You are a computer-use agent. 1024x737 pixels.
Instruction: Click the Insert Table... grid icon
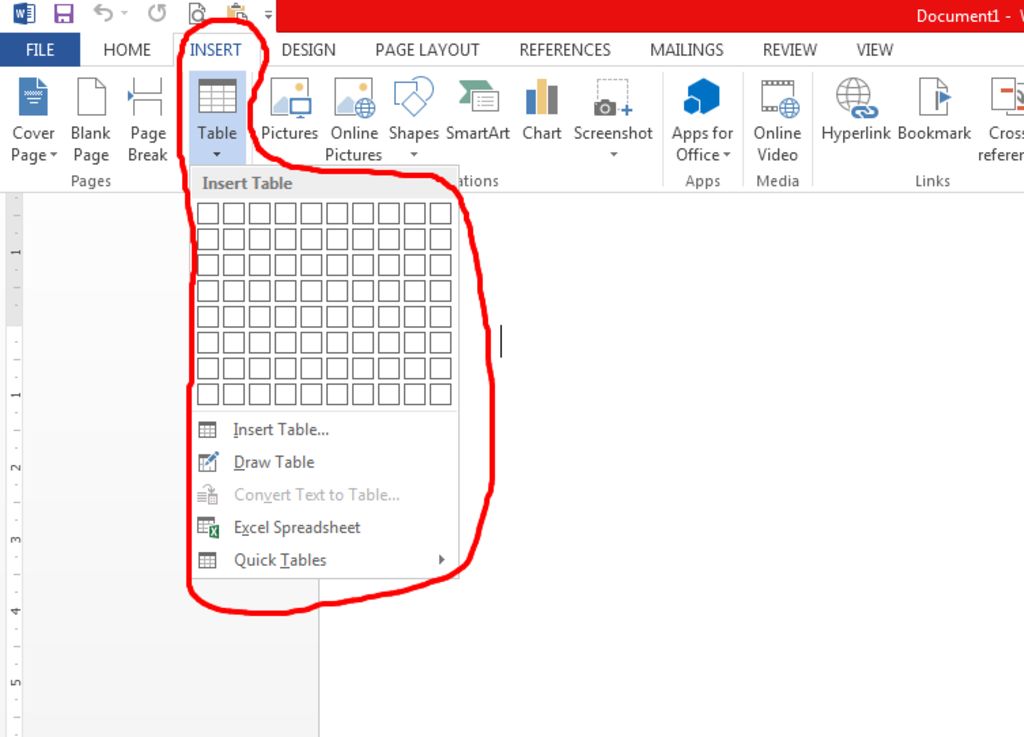tap(208, 430)
